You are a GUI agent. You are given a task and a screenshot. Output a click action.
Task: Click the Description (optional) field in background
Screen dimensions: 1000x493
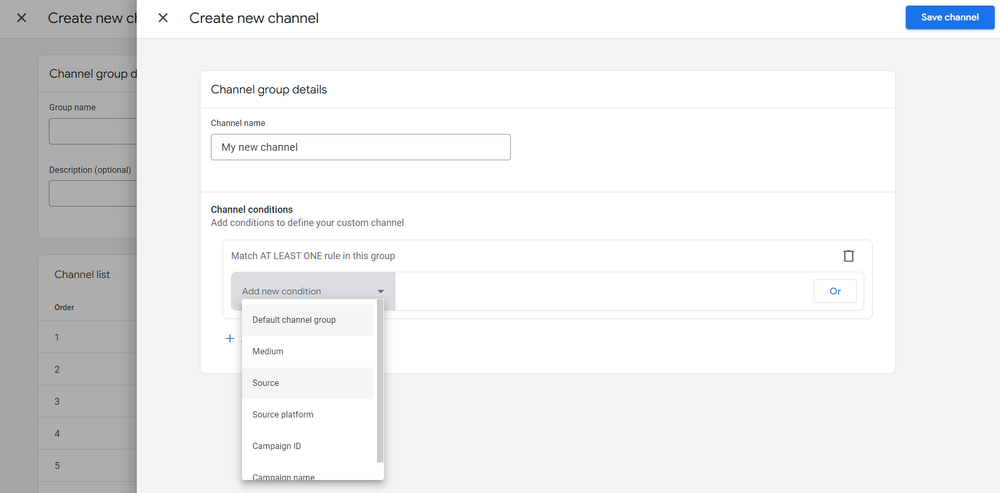click(x=93, y=193)
